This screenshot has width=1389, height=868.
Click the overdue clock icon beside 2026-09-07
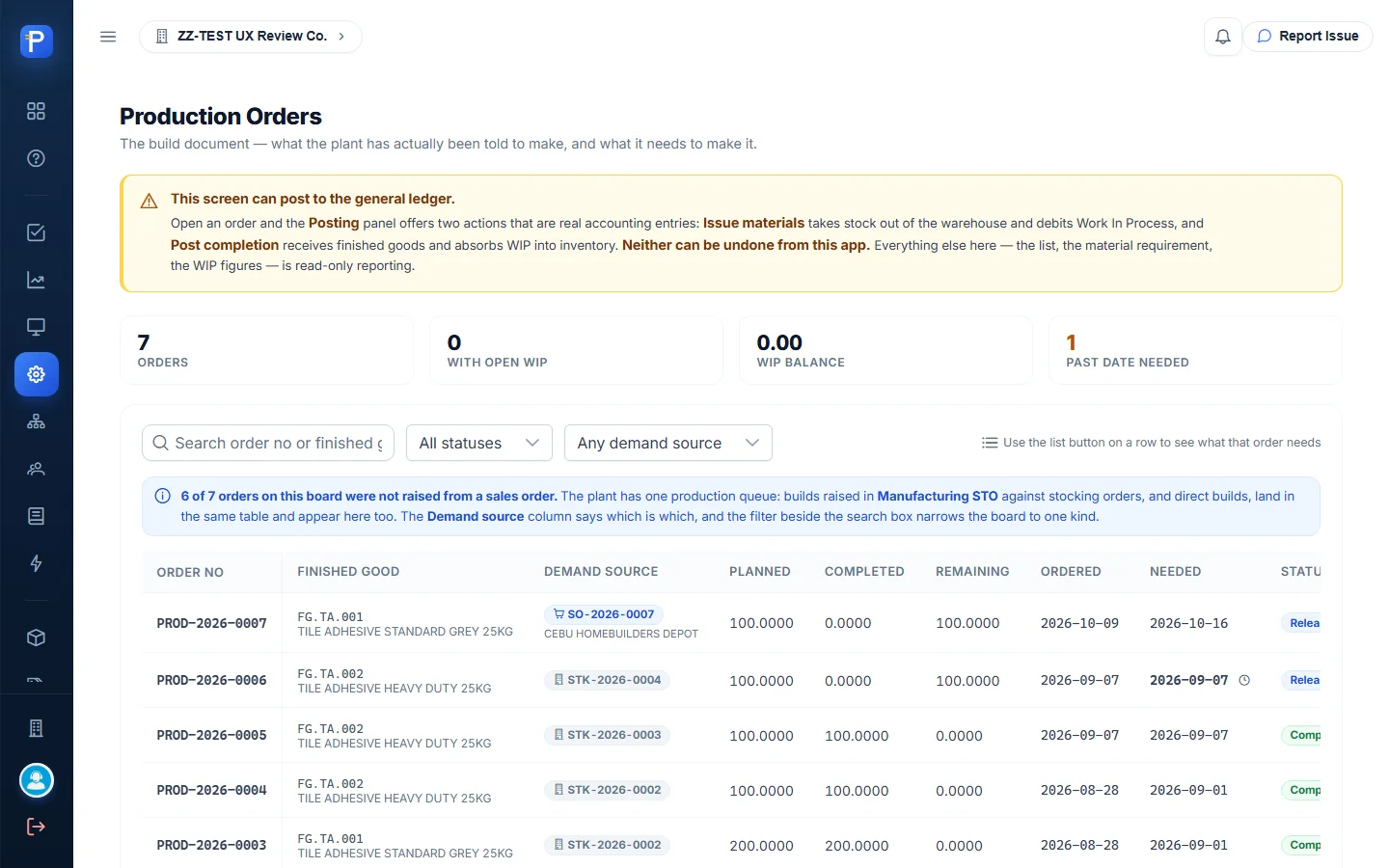(x=1244, y=680)
